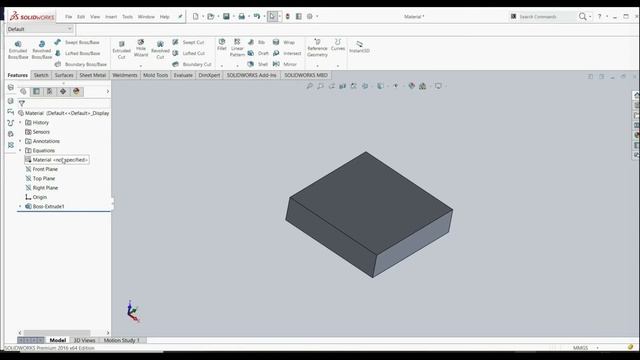
Task: Select the Rib feature
Action: click(256, 42)
